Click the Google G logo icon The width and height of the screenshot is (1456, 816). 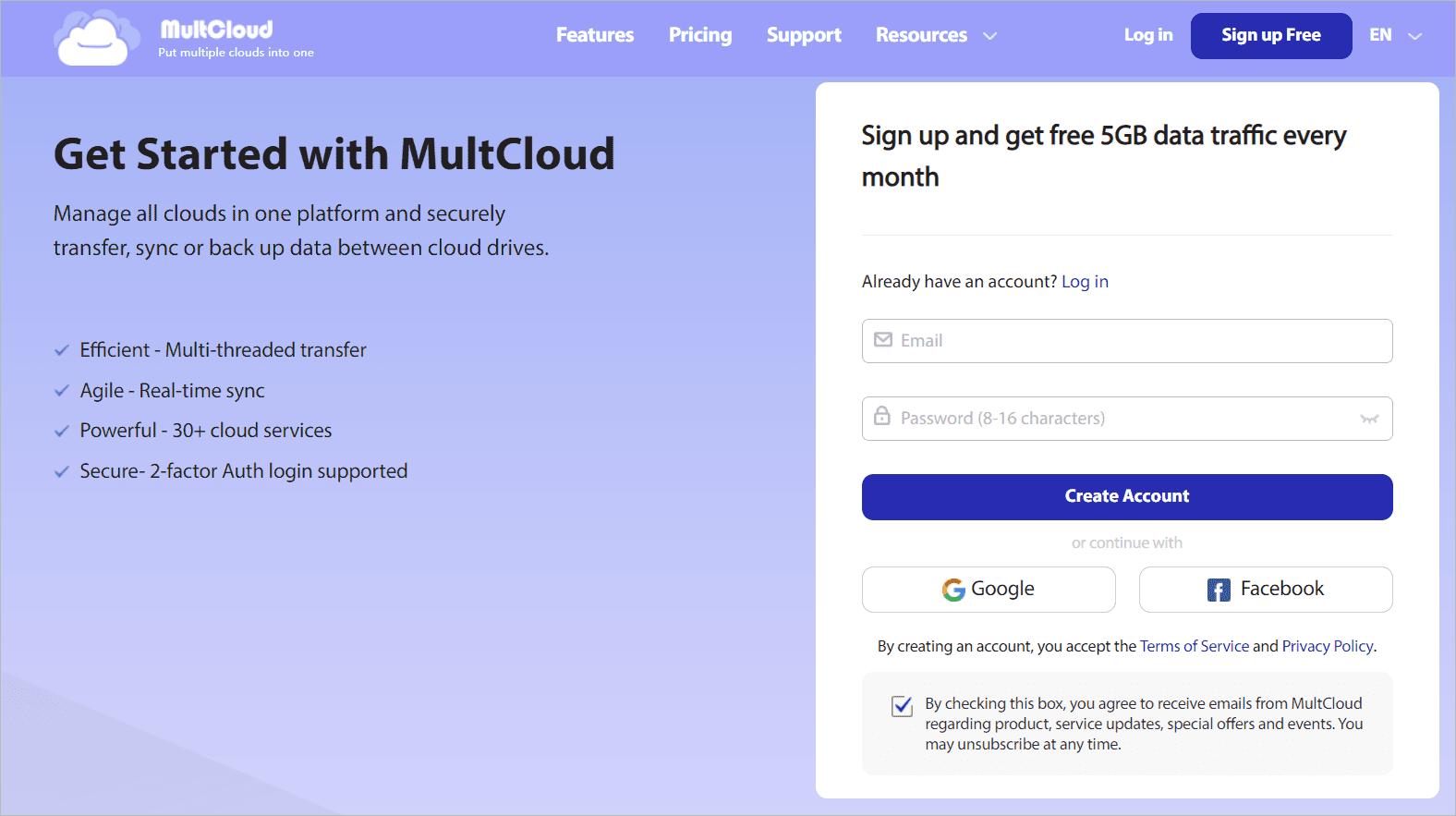953,590
